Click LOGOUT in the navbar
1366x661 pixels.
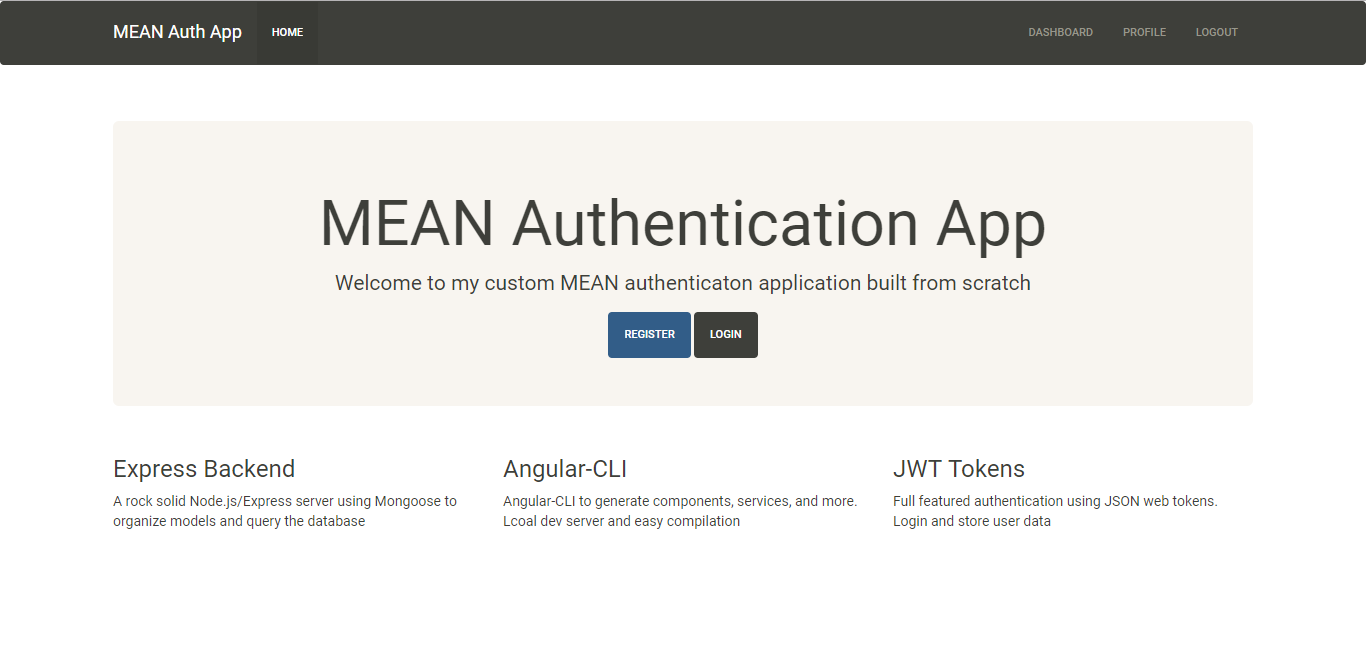pyautogui.click(x=1216, y=32)
